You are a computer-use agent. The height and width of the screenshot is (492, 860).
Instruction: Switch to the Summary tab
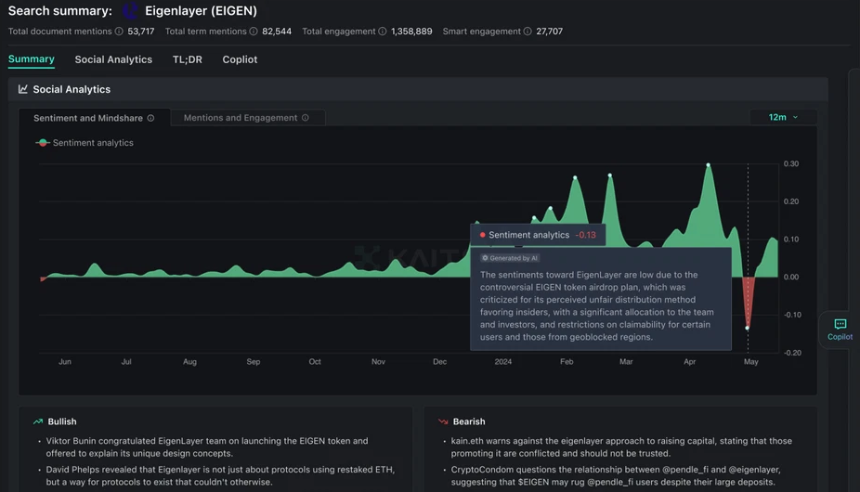click(31, 59)
